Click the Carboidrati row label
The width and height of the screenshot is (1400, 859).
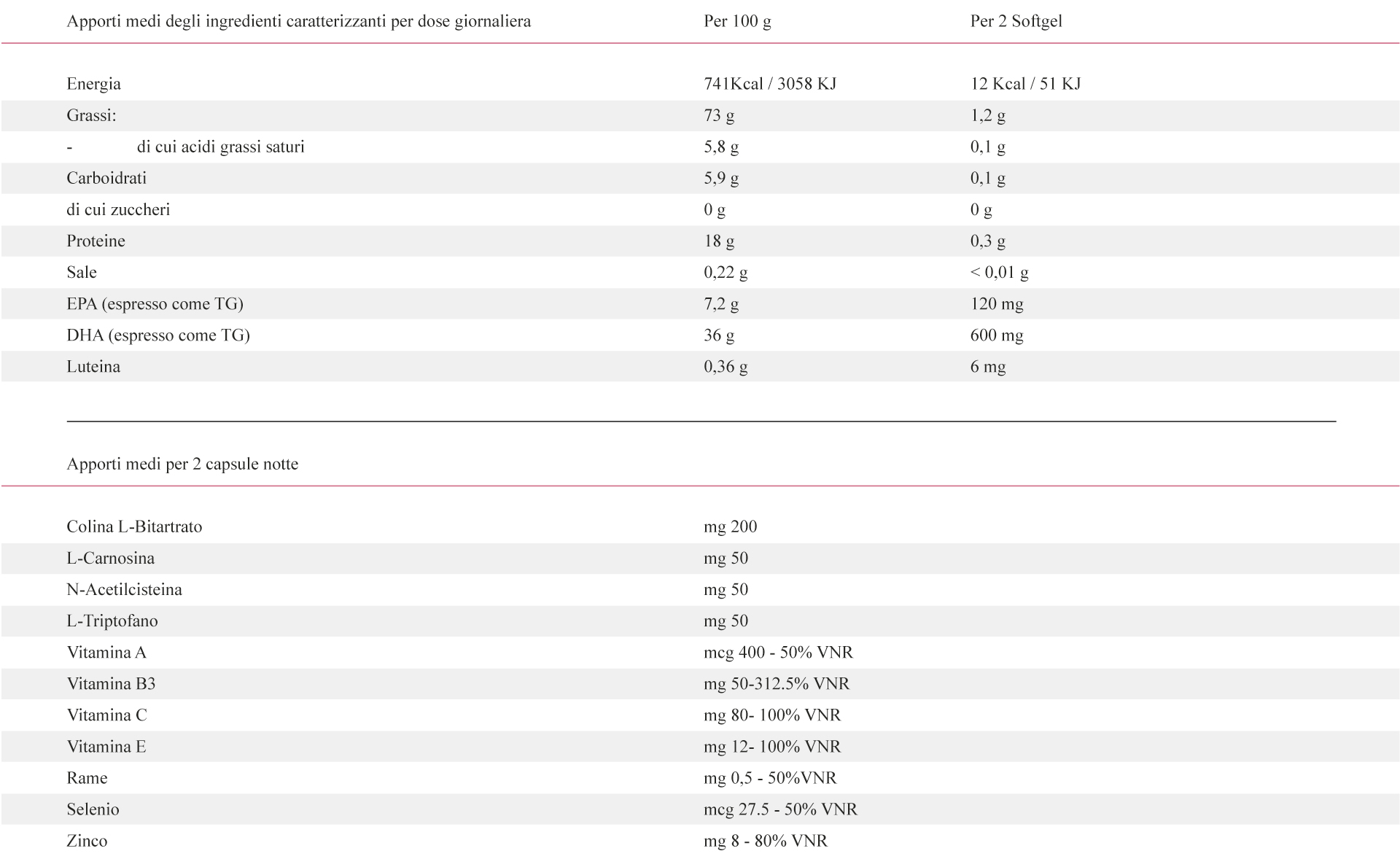tap(106, 178)
